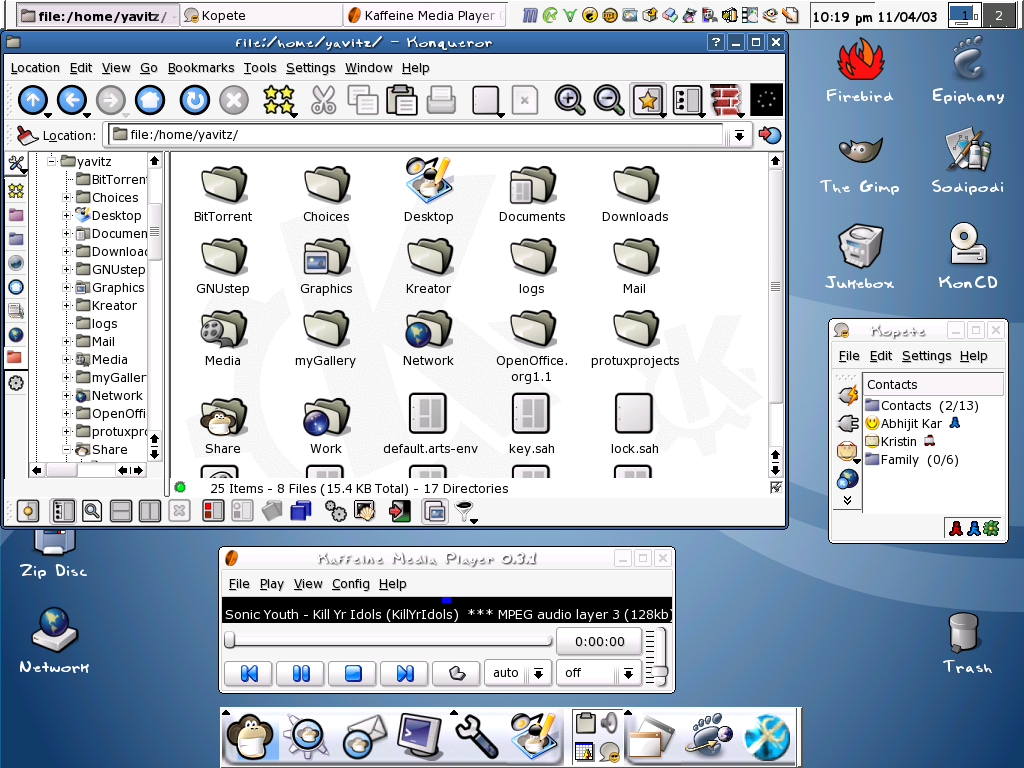Collapse the yavitz root tree node
The width and height of the screenshot is (1024, 768).
pos(51,161)
